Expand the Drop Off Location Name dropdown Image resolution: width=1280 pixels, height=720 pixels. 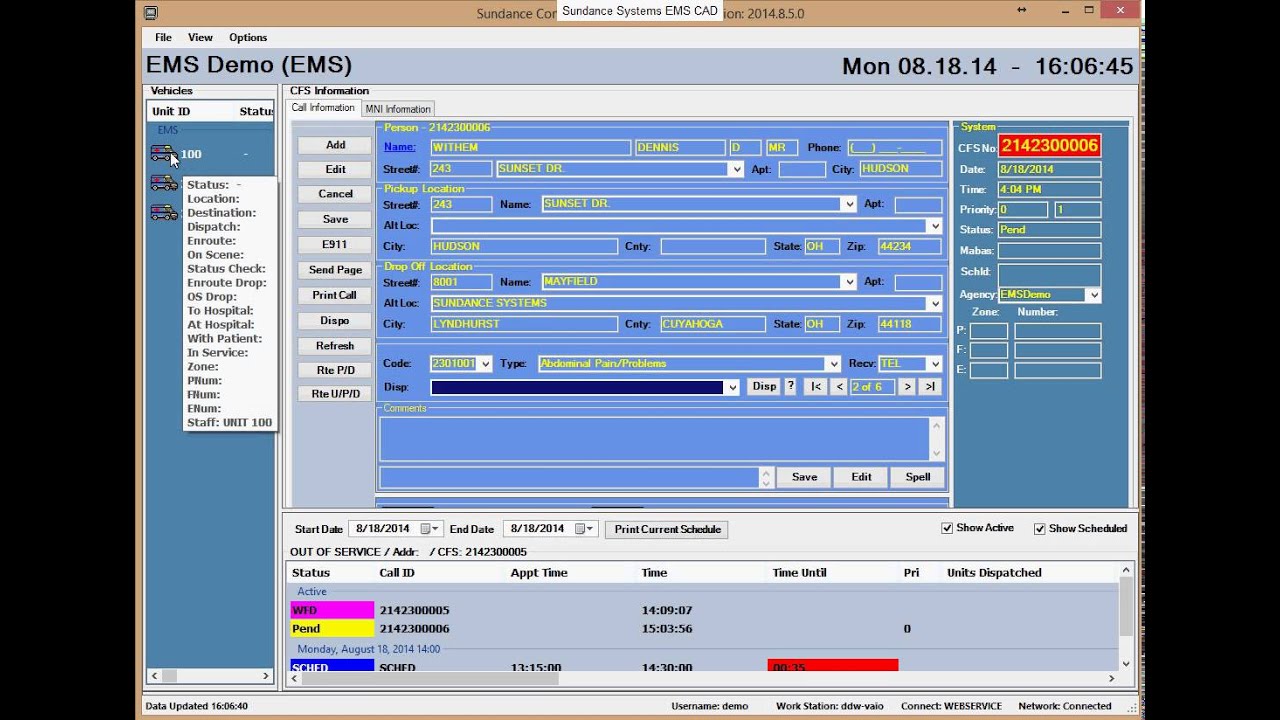[x=849, y=282]
